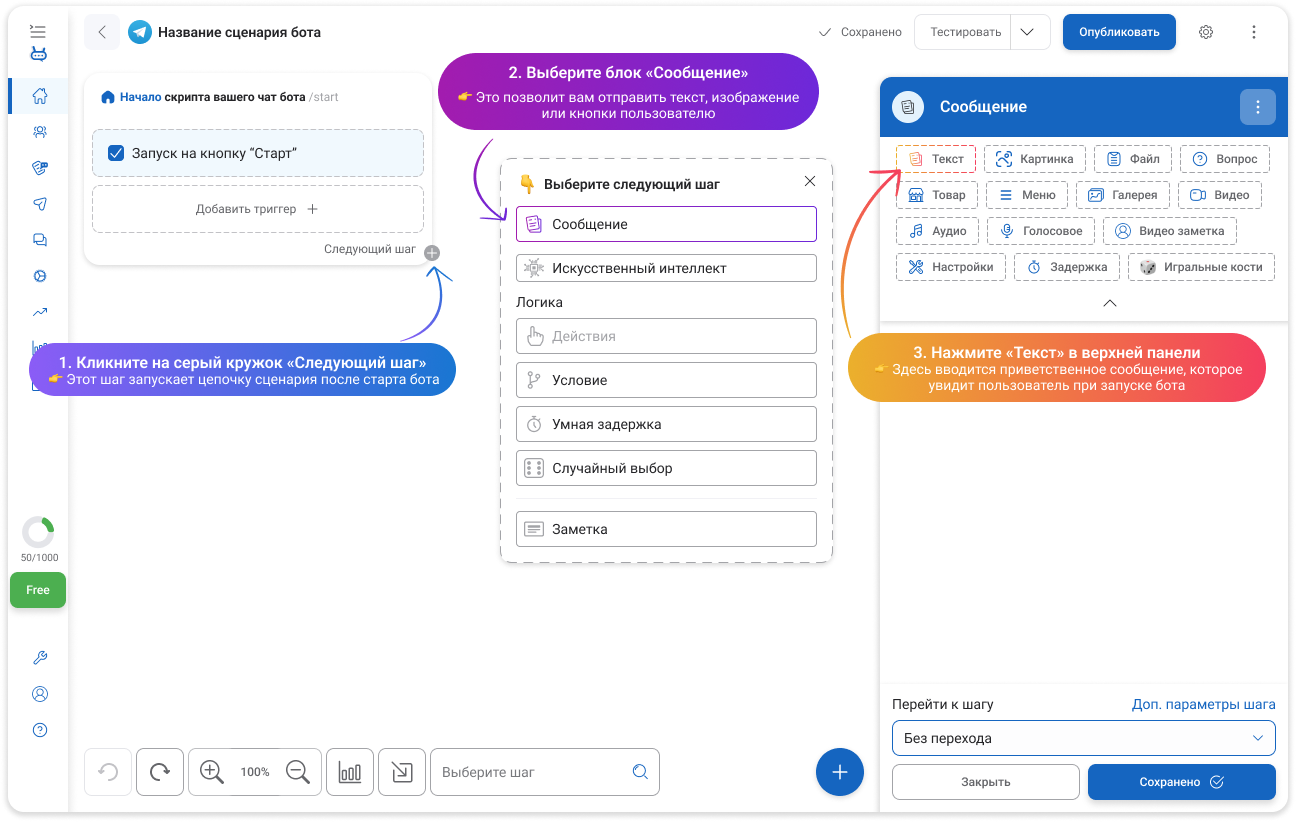Close the «Выберите следующий шаг» popup

(810, 181)
